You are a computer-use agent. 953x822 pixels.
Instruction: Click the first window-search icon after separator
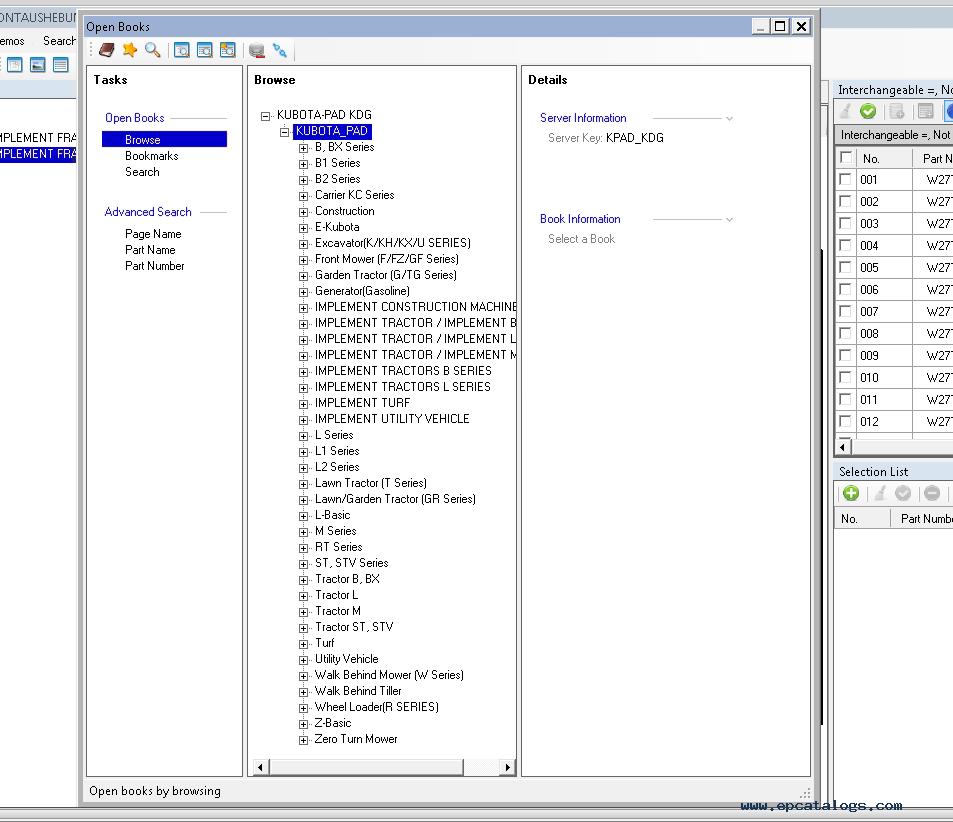182,50
